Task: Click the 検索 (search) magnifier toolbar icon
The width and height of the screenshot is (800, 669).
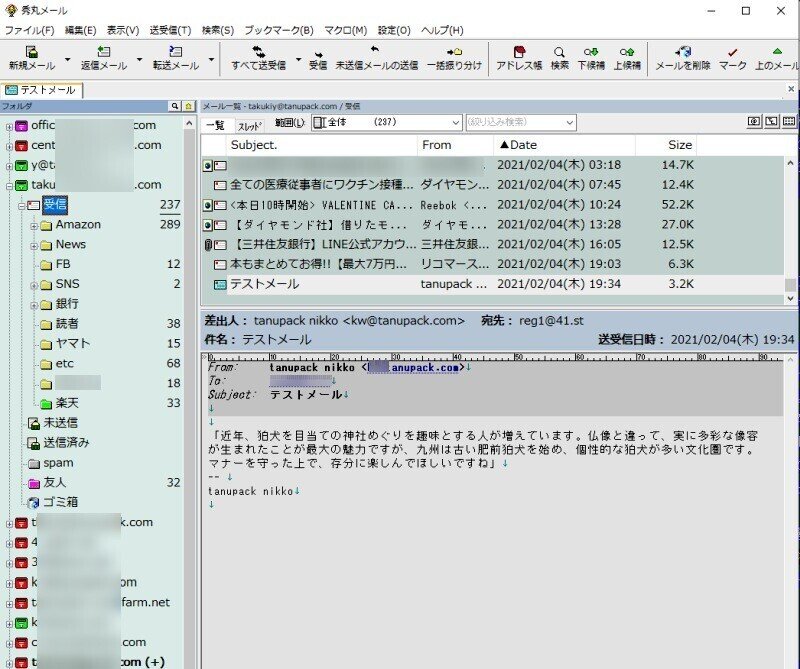Action: coord(560,52)
